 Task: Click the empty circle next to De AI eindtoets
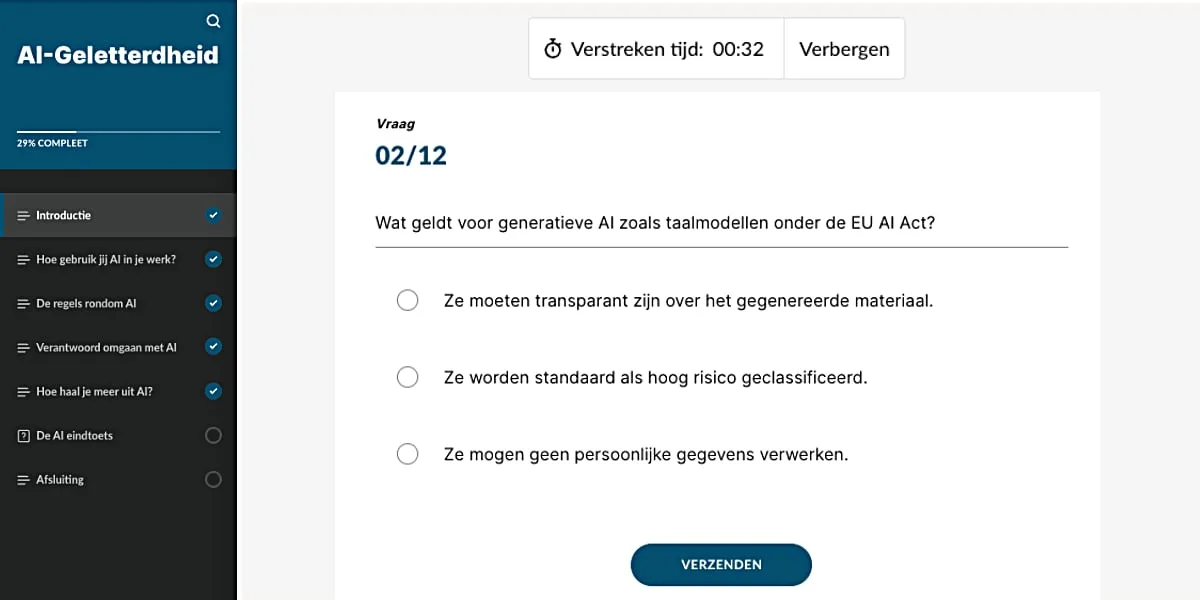click(213, 435)
